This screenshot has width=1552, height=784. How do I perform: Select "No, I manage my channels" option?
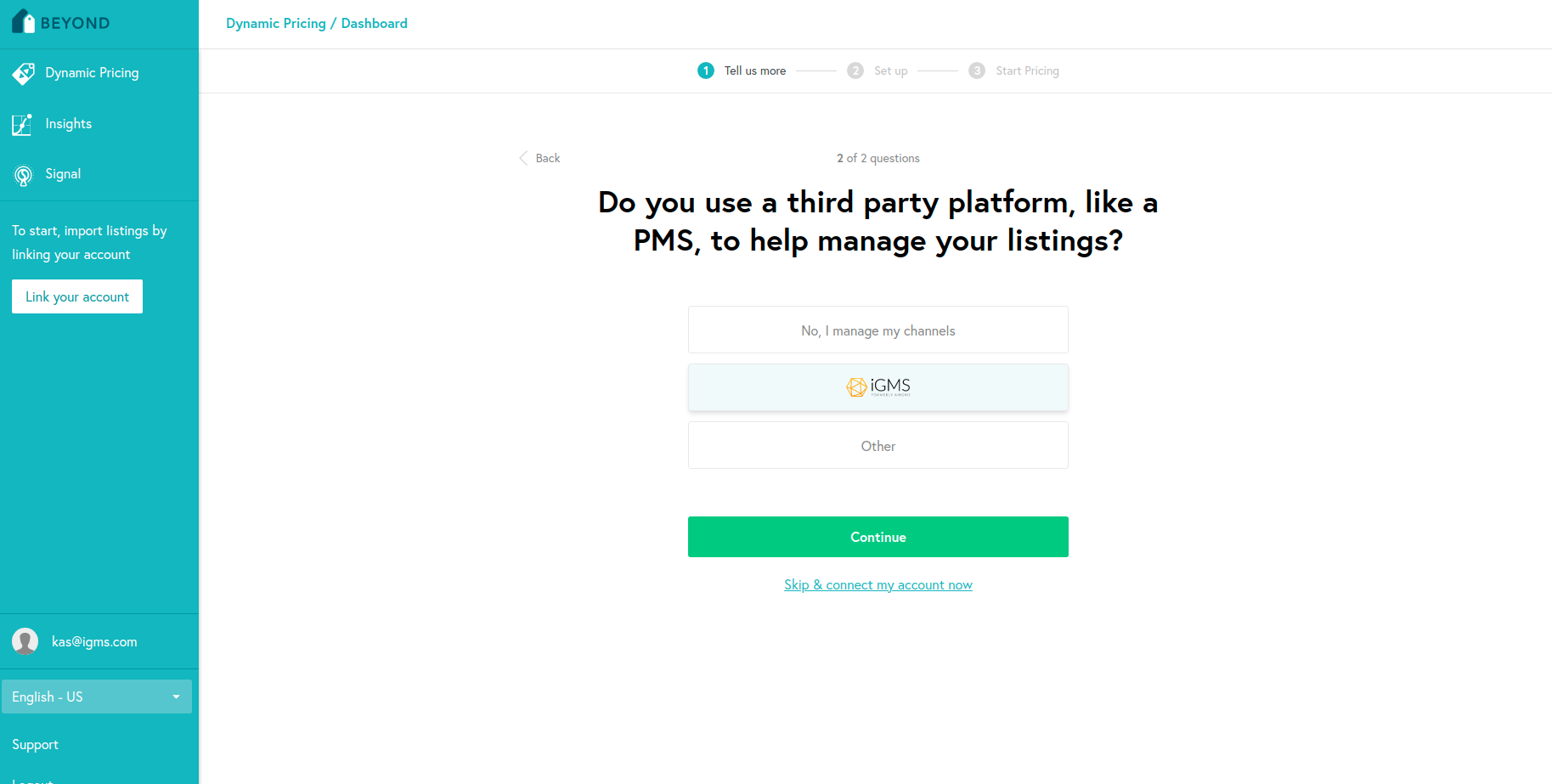tap(878, 330)
